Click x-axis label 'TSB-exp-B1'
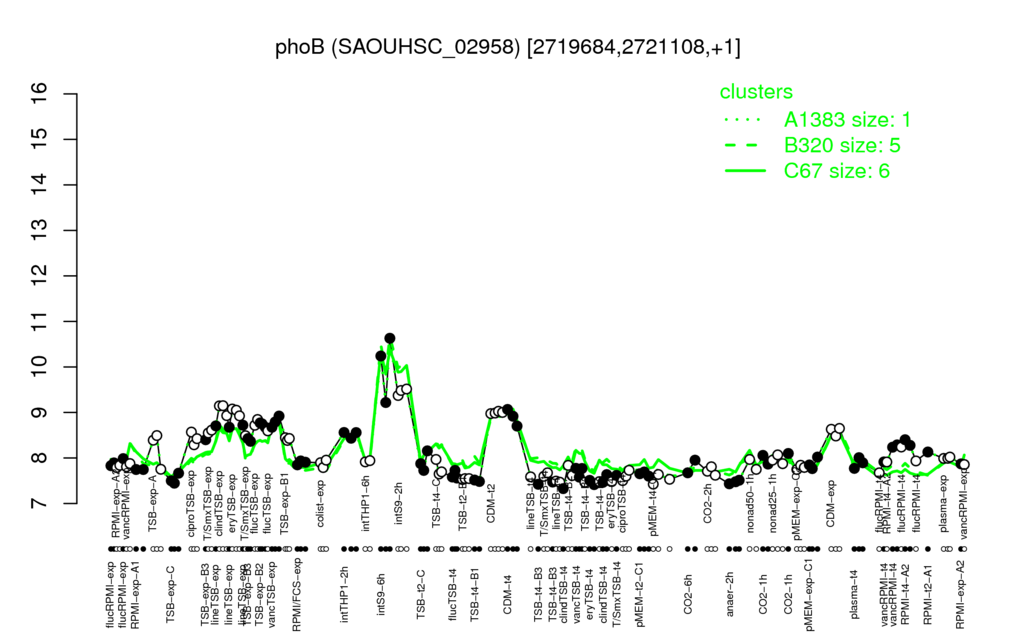Viewport: 1024px width, 640px height. click(x=284, y=505)
